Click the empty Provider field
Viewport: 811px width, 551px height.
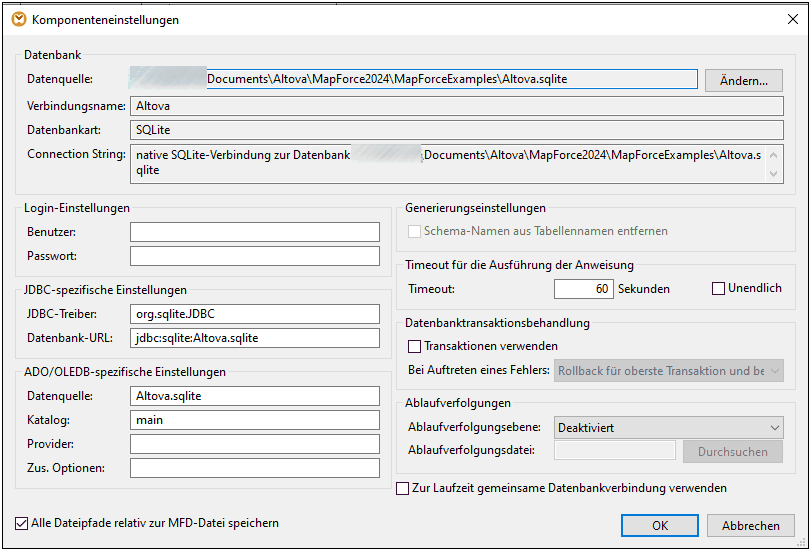255,444
